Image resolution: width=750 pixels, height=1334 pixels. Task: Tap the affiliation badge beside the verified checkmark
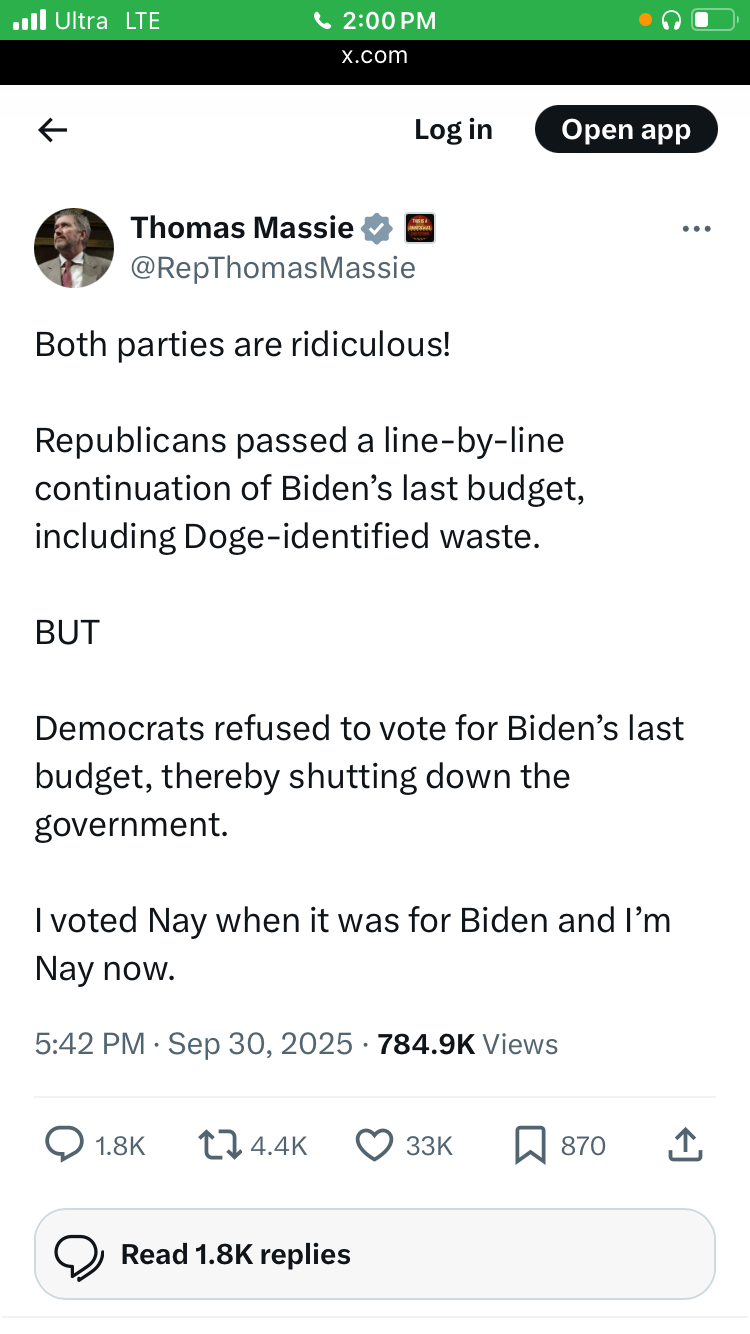pos(419,229)
